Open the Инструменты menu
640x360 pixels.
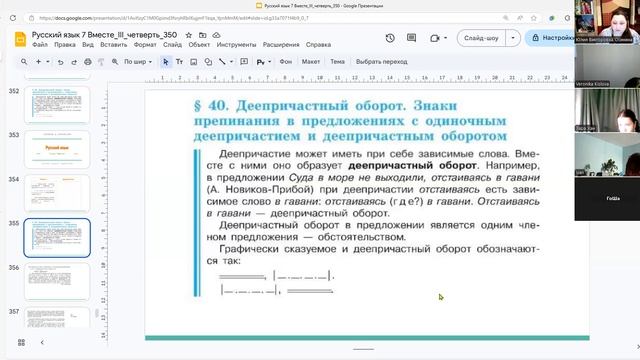[236, 44]
